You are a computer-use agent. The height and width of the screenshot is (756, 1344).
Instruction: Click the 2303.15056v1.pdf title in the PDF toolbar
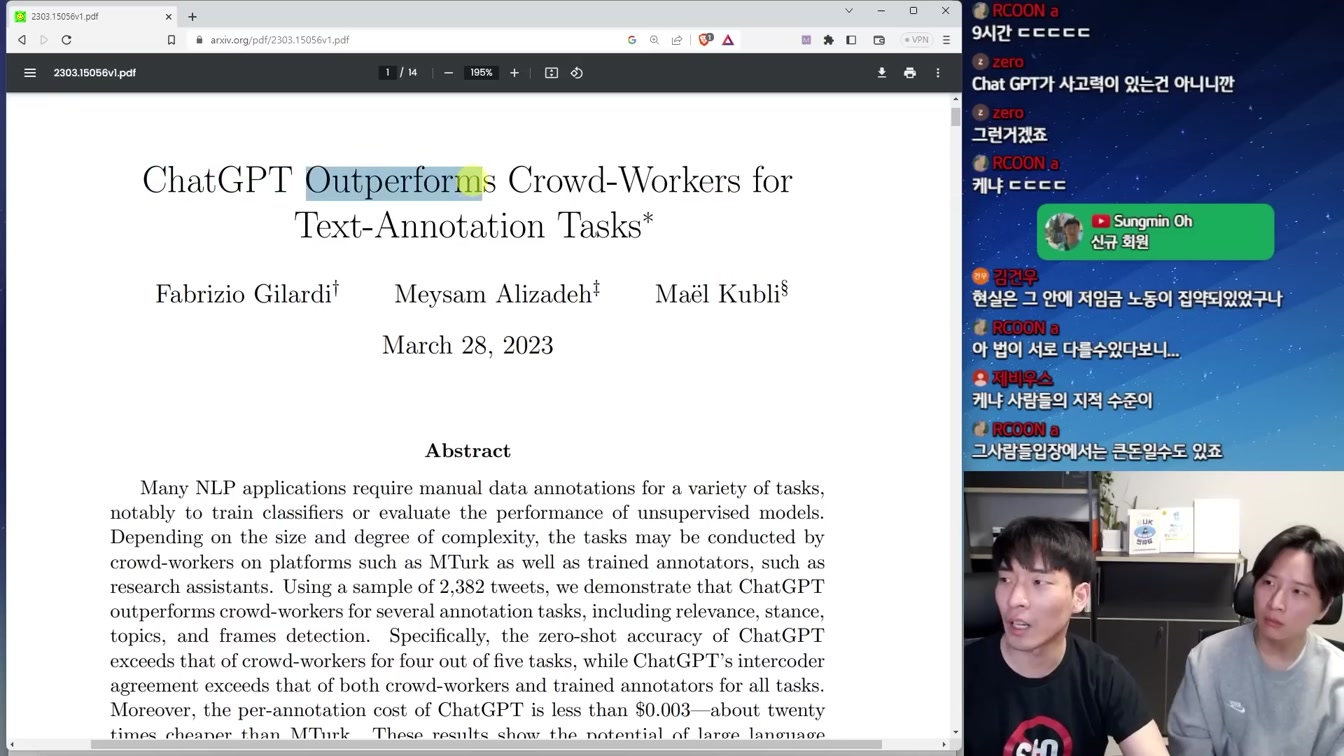pyautogui.click(x=95, y=73)
